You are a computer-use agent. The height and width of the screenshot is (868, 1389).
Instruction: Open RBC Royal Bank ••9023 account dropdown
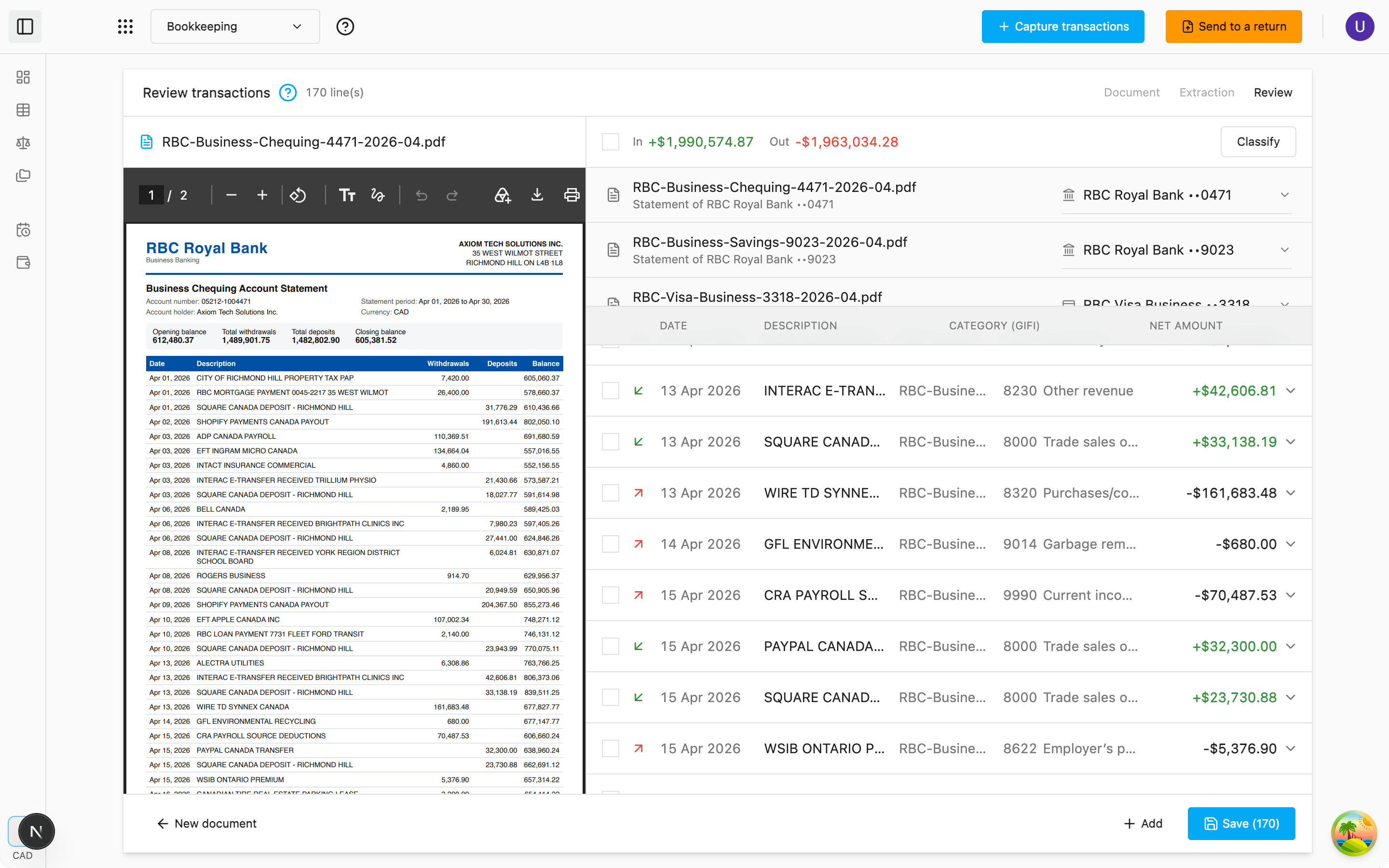(x=1176, y=250)
